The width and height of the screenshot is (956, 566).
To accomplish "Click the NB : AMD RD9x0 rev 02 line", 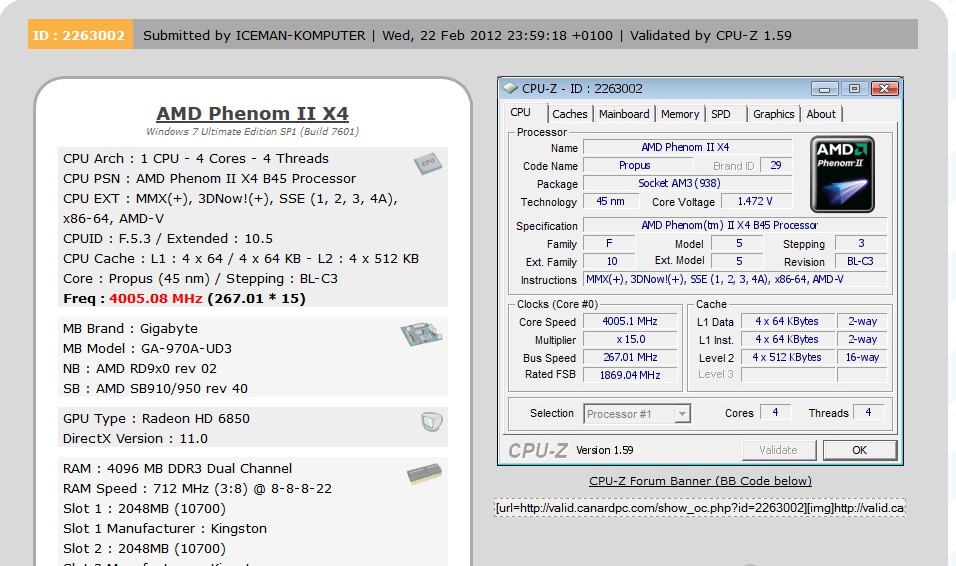I will (x=140, y=369).
